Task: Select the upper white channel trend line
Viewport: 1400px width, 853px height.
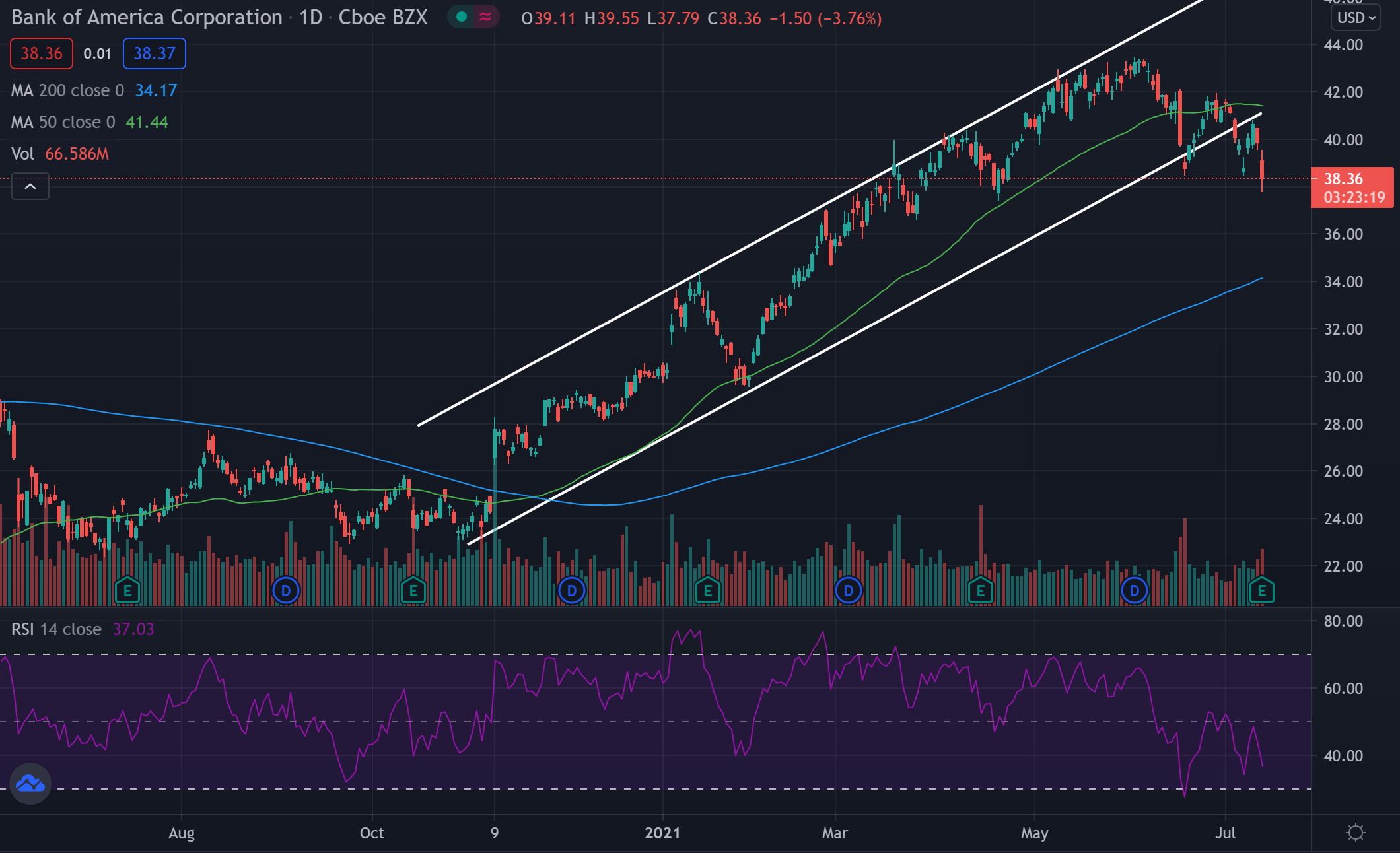Action: click(x=810, y=213)
